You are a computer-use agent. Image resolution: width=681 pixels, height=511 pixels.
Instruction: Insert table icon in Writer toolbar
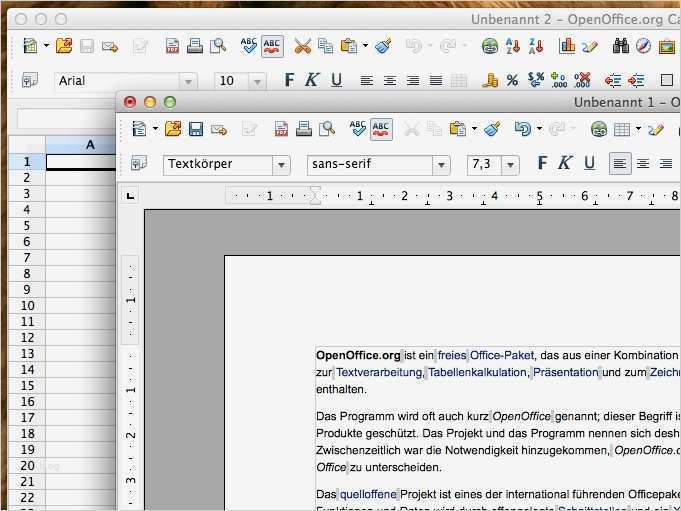[x=621, y=129]
